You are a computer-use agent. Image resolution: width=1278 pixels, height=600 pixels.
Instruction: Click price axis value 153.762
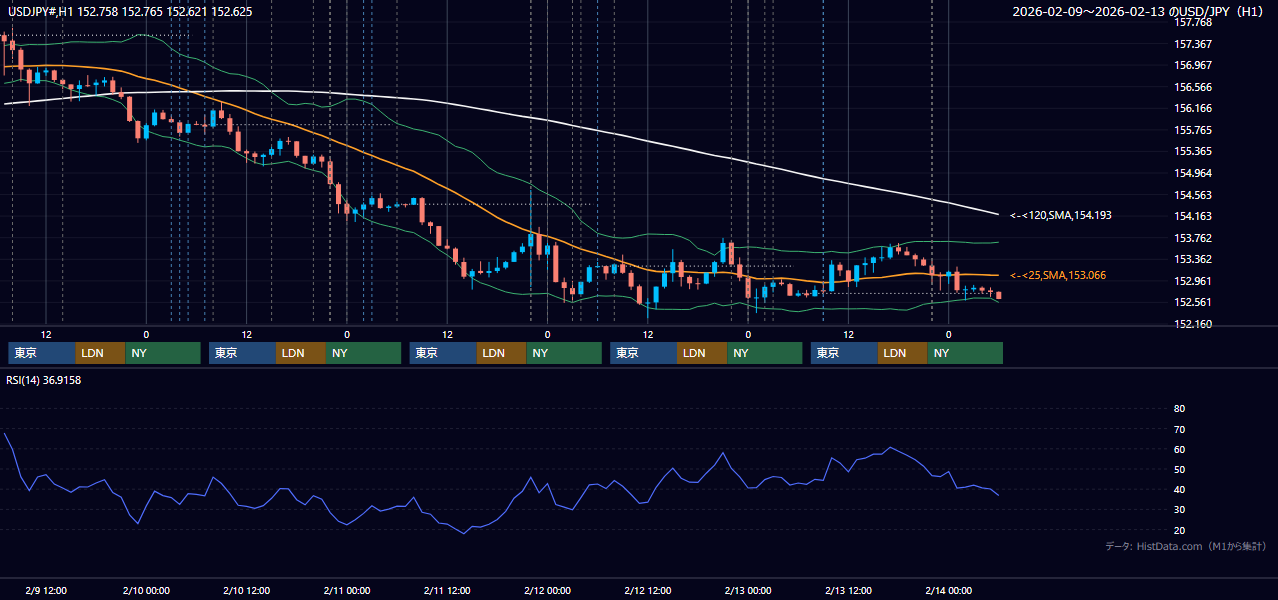point(1193,238)
